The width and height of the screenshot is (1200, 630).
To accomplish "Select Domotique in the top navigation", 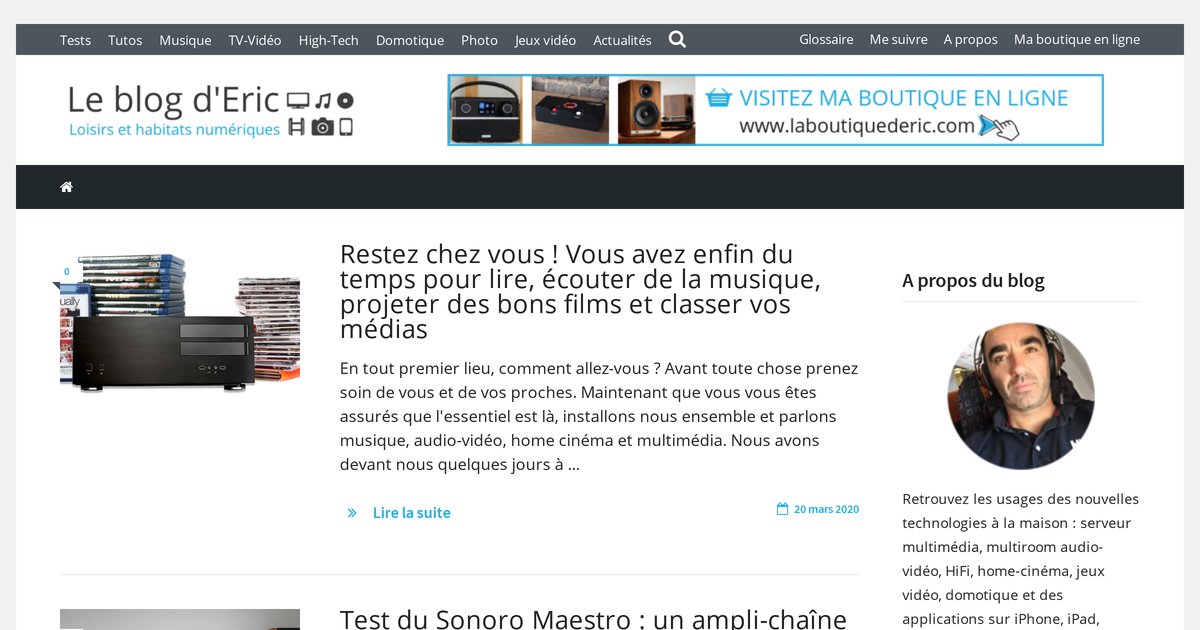I will coord(410,40).
